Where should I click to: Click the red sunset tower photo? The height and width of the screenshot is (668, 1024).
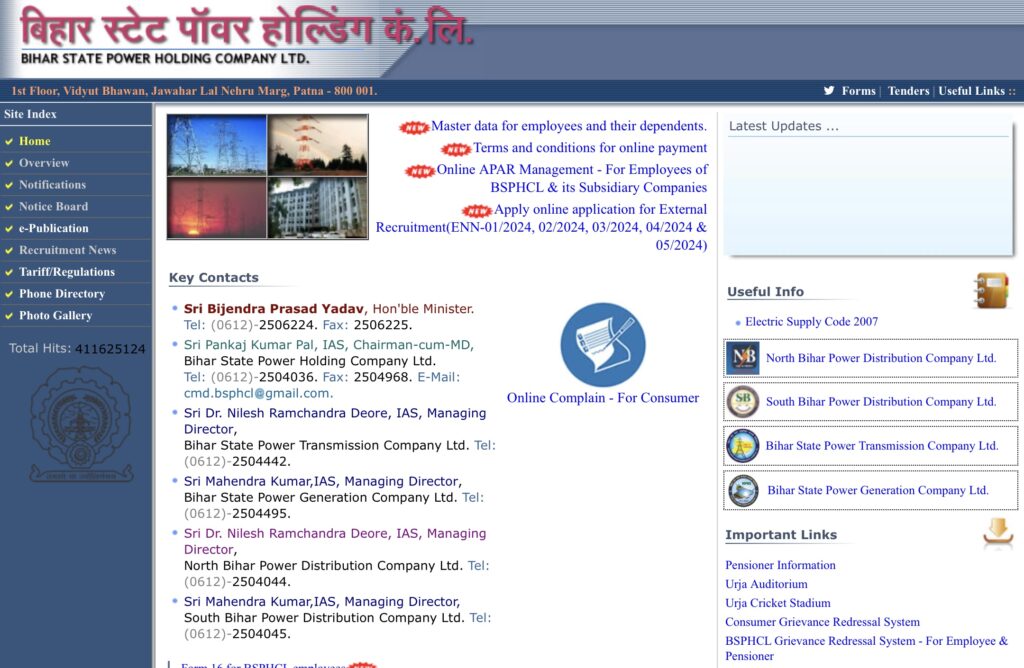[x=217, y=208]
